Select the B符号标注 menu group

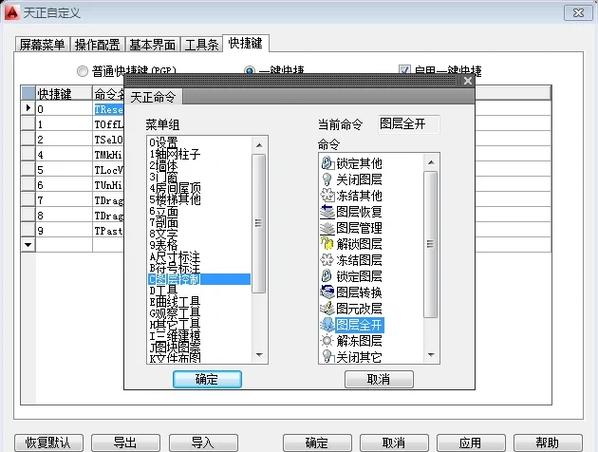coord(199,268)
